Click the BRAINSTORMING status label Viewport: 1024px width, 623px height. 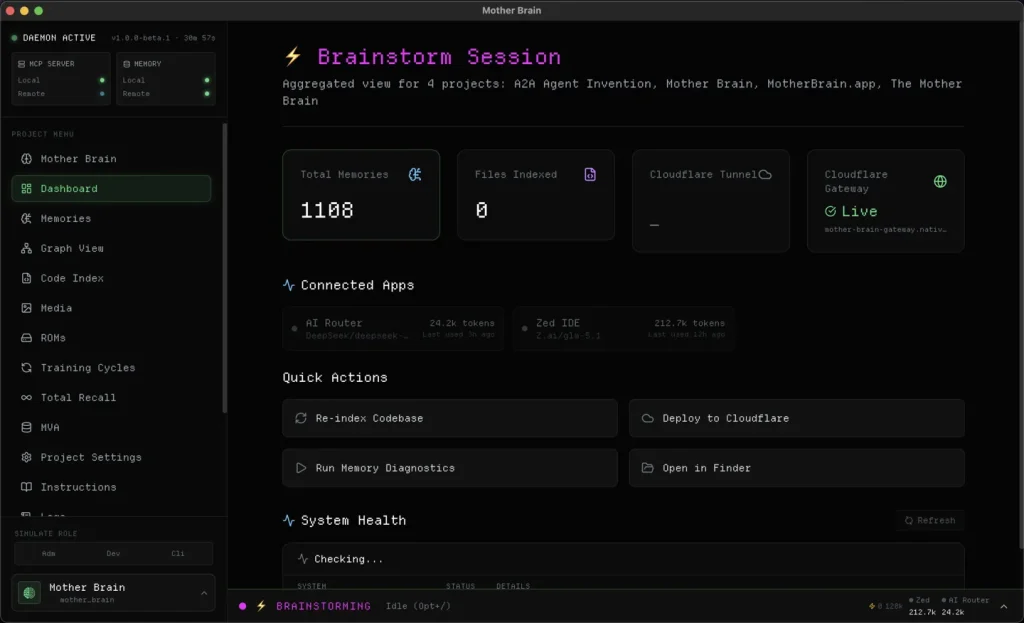(x=323, y=606)
